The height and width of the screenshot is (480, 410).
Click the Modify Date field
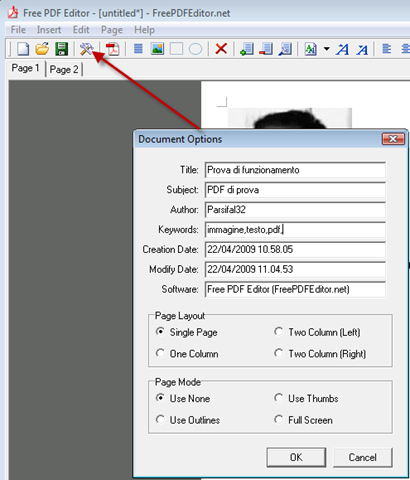coord(295,269)
